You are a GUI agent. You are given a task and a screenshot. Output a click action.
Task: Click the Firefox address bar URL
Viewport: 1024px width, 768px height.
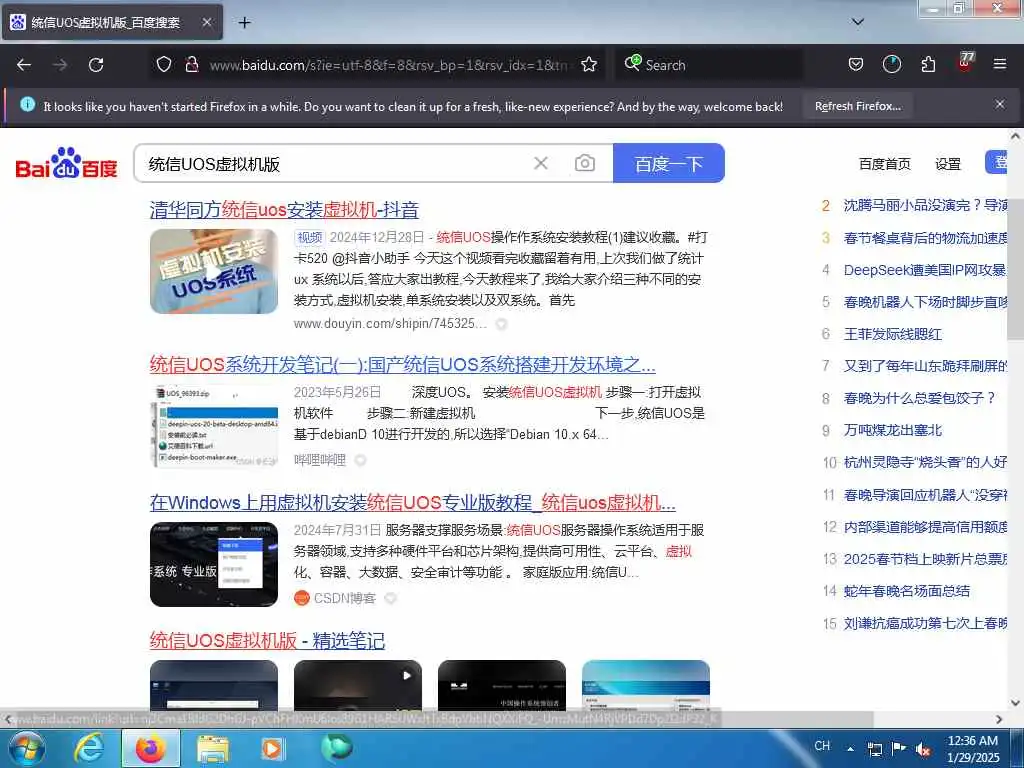[x=388, y=65]
